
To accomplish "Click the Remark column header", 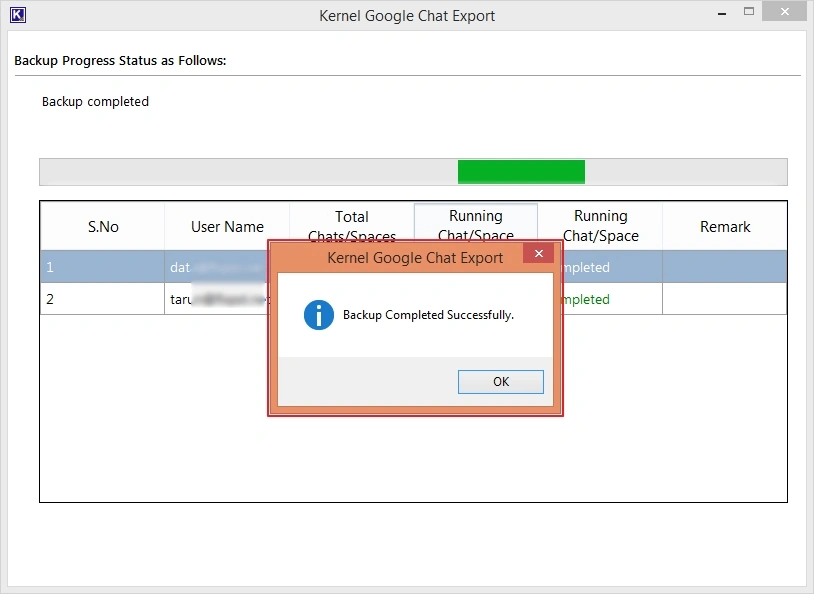I will (725, 226).
